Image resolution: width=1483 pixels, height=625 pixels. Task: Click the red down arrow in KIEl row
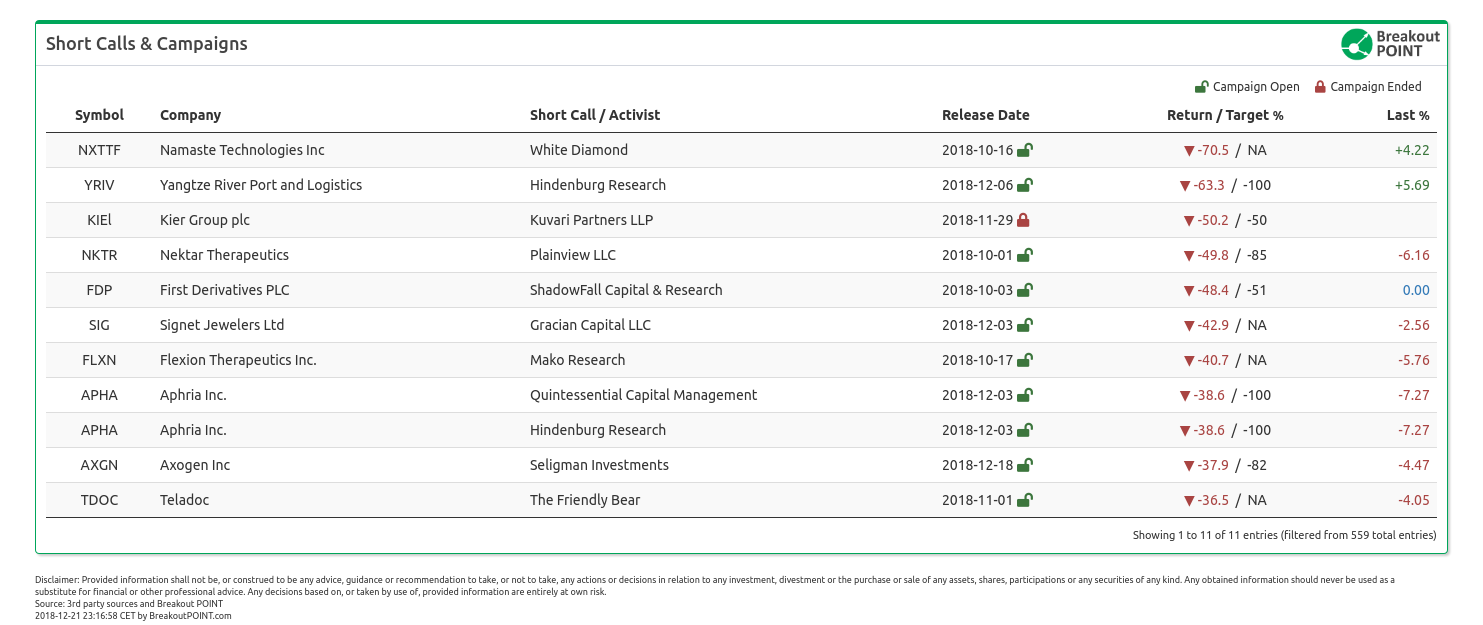(x=1189, y=221)
